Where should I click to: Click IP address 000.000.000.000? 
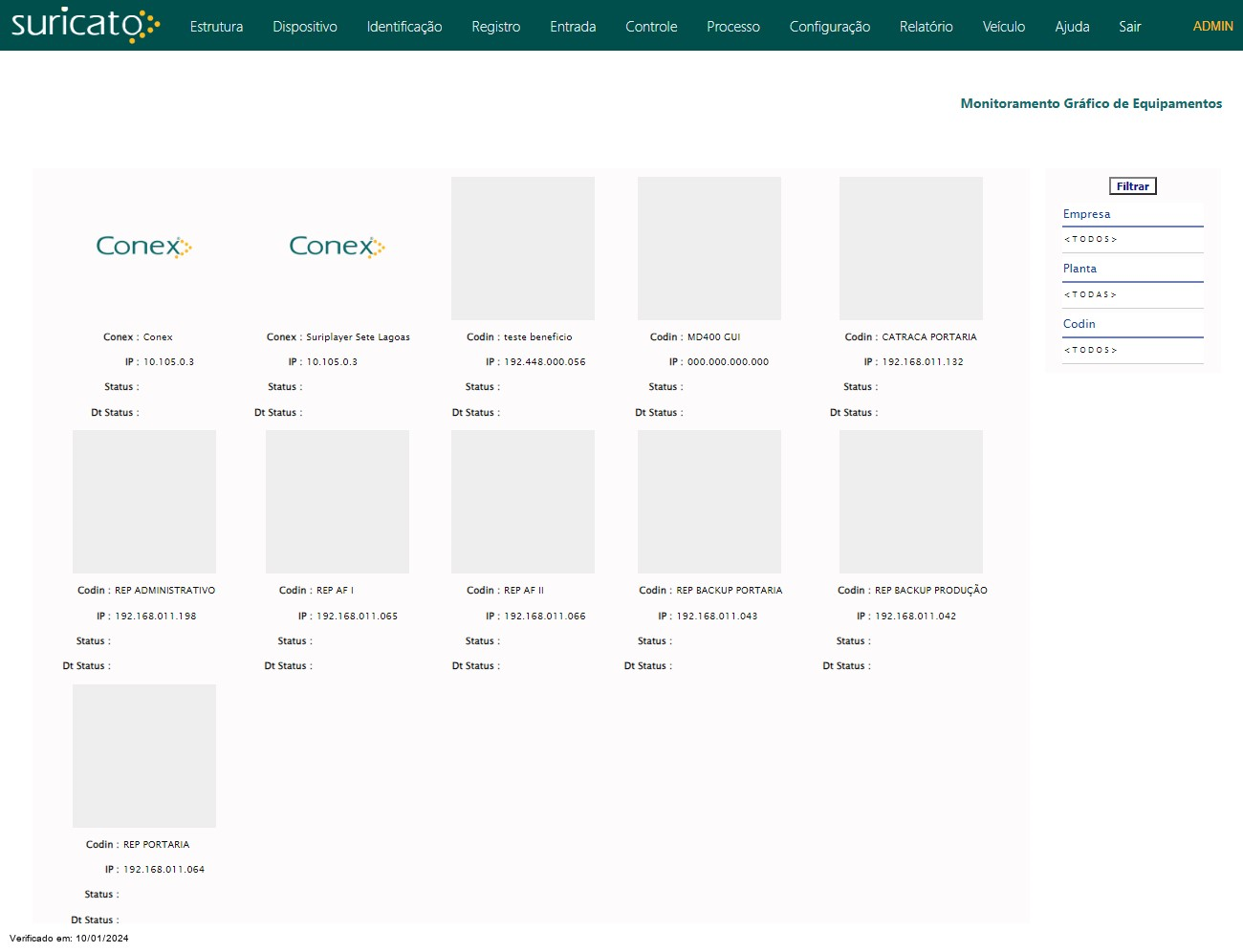[729, 362]
